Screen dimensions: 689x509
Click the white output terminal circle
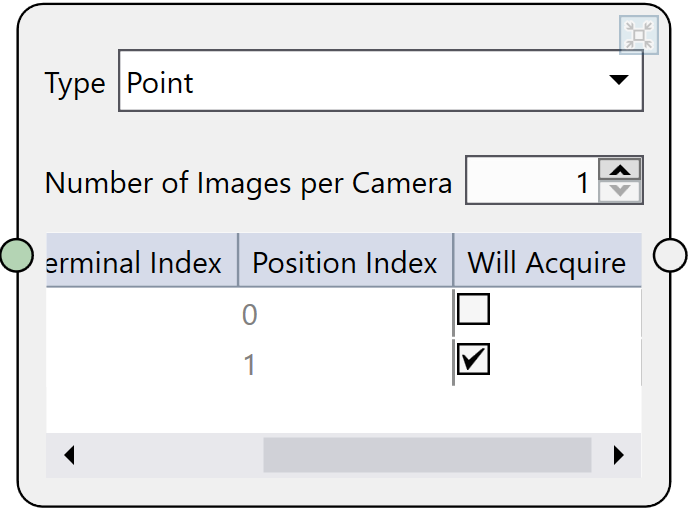[670, 255]
